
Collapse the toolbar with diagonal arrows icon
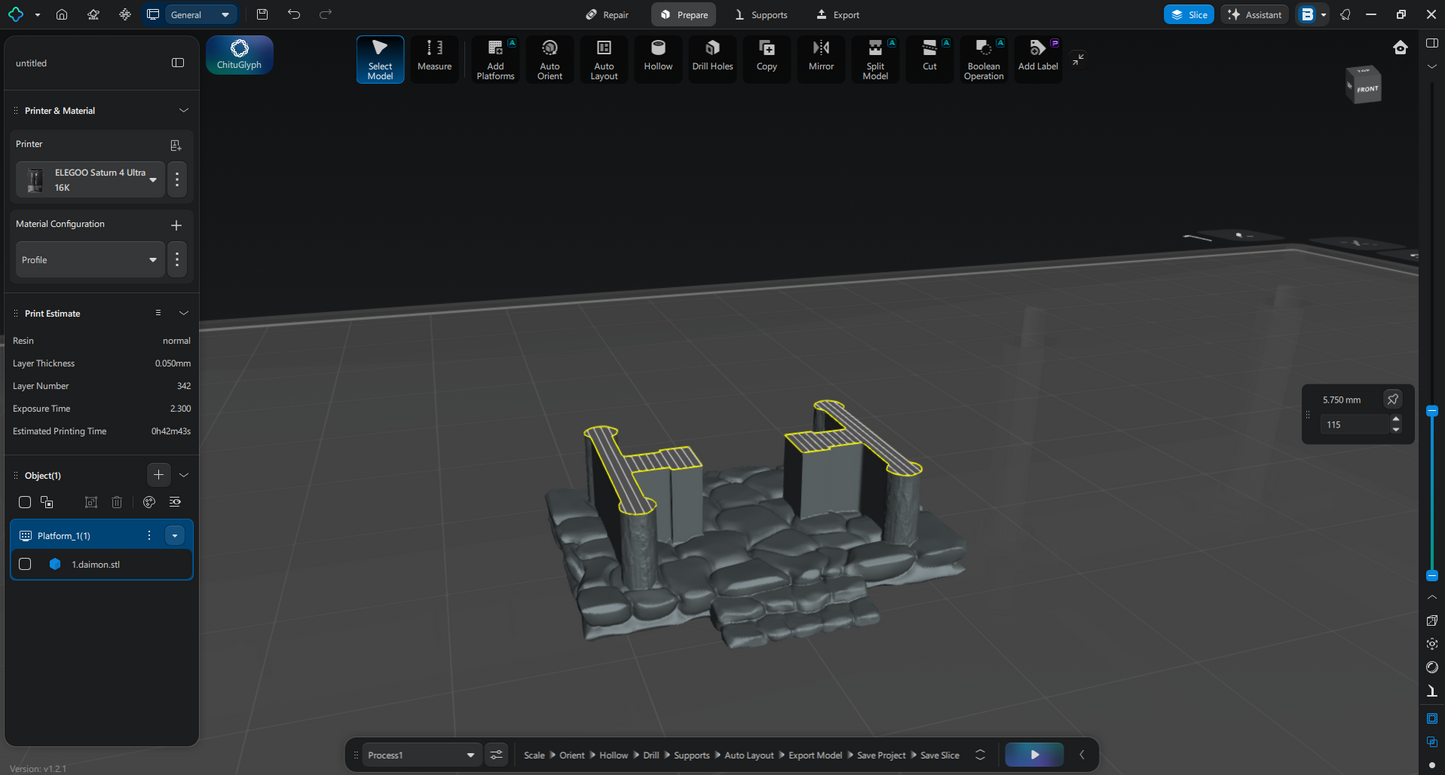(x=1078, y=59)
